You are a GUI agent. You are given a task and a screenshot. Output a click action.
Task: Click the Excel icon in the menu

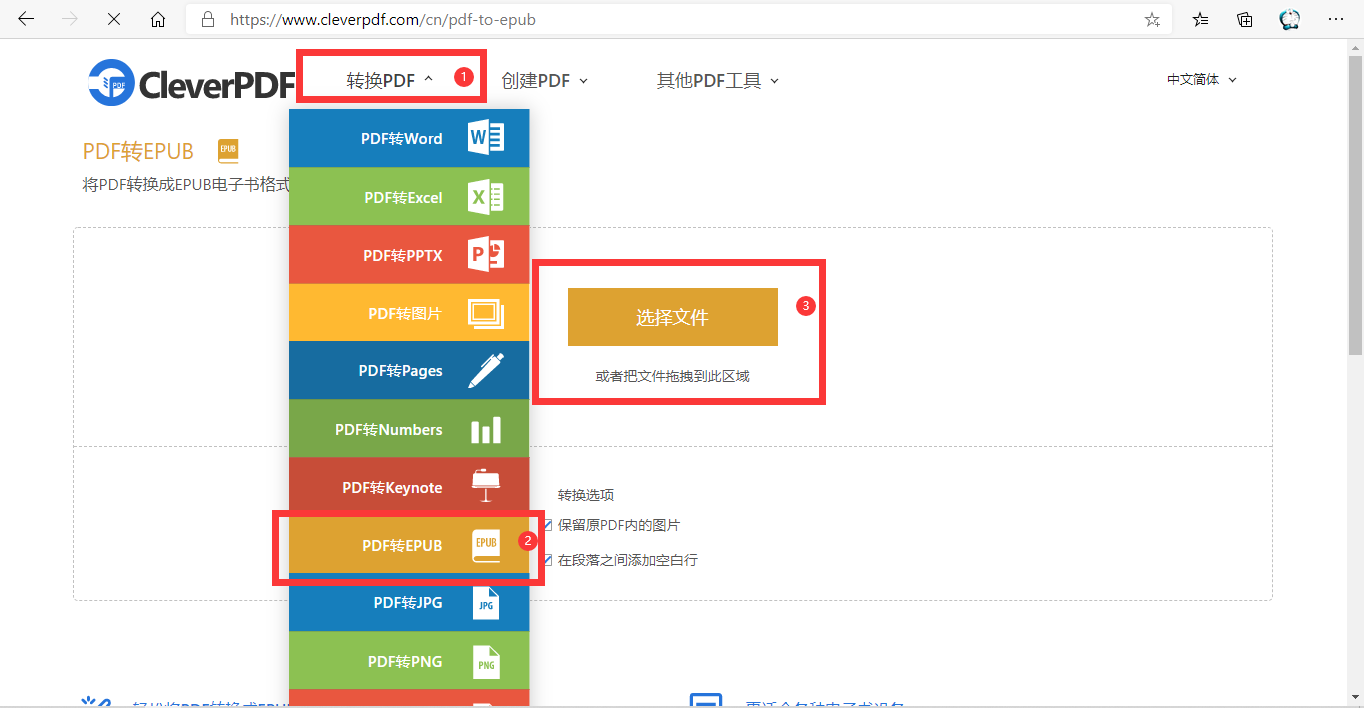pos(486,197)
